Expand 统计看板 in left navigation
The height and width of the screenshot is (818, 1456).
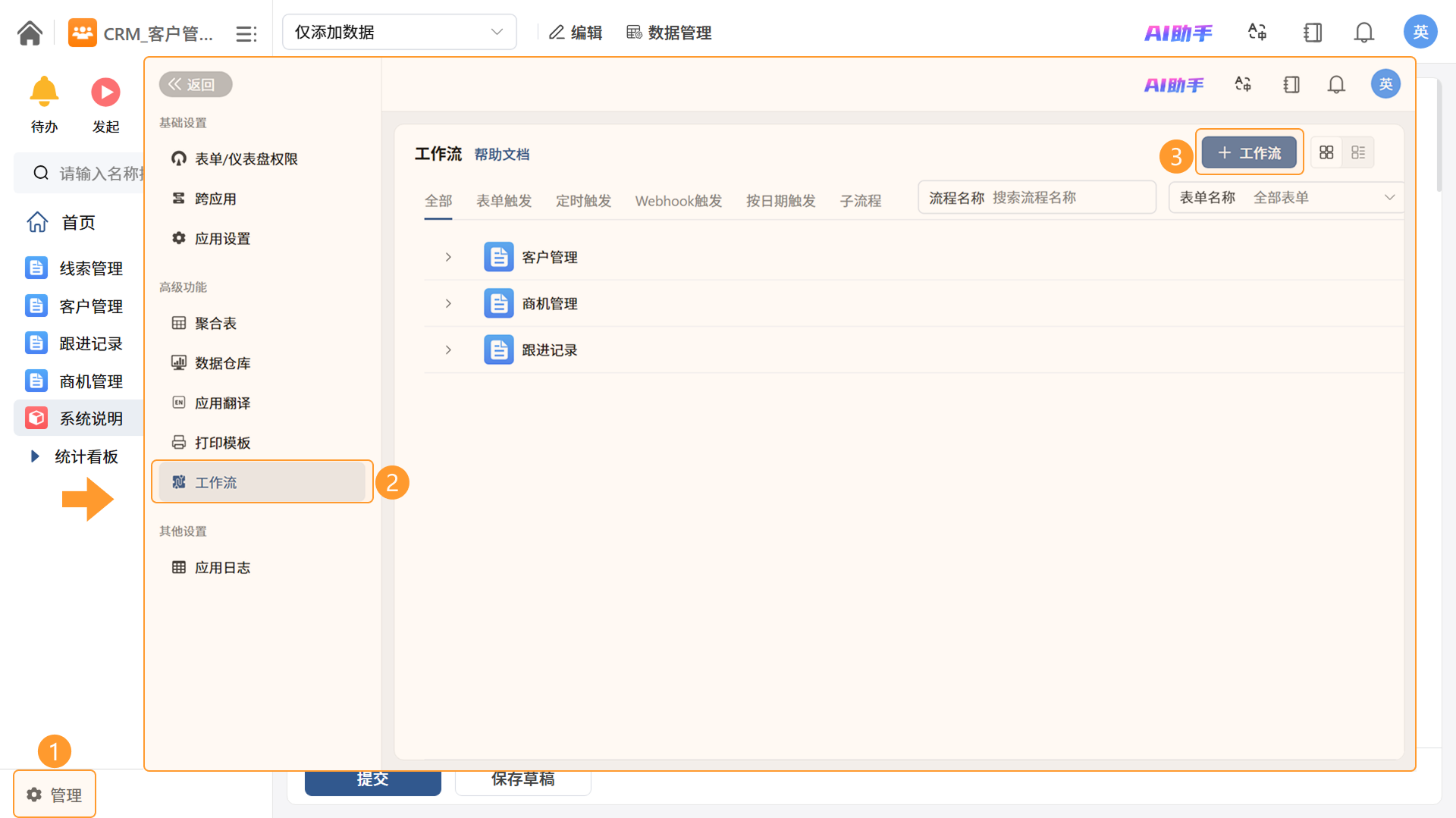coord(34,456)
